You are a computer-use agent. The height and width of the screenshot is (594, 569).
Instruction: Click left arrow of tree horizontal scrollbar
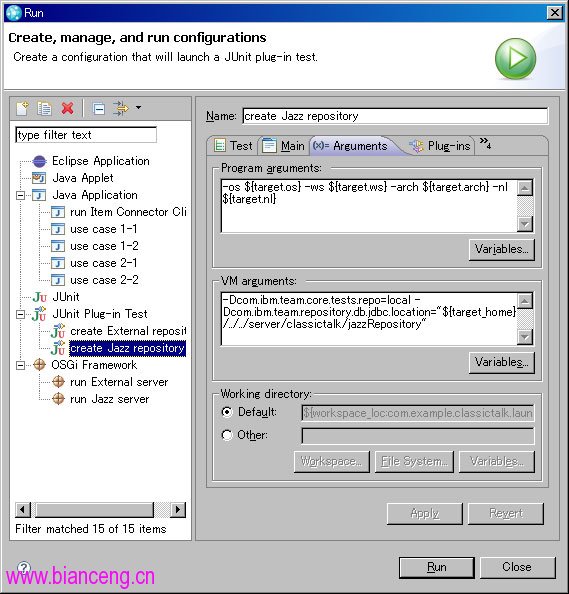[23, 510]
